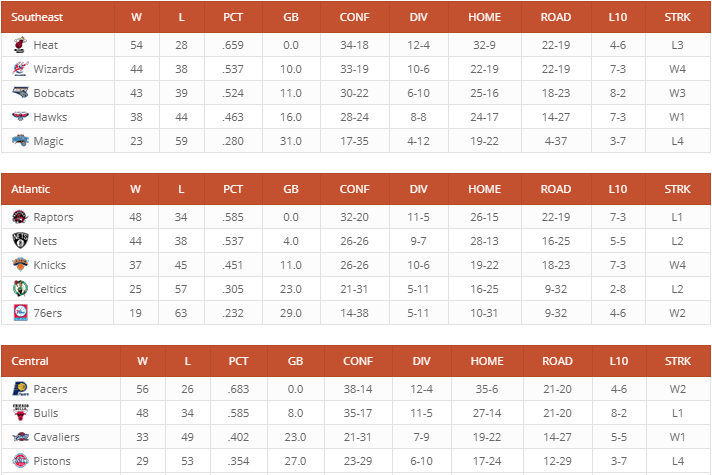Image resolution: width=712 pixels, height=475 pixels.
Task: Open the Hawks team link
Action: (50, 117)
